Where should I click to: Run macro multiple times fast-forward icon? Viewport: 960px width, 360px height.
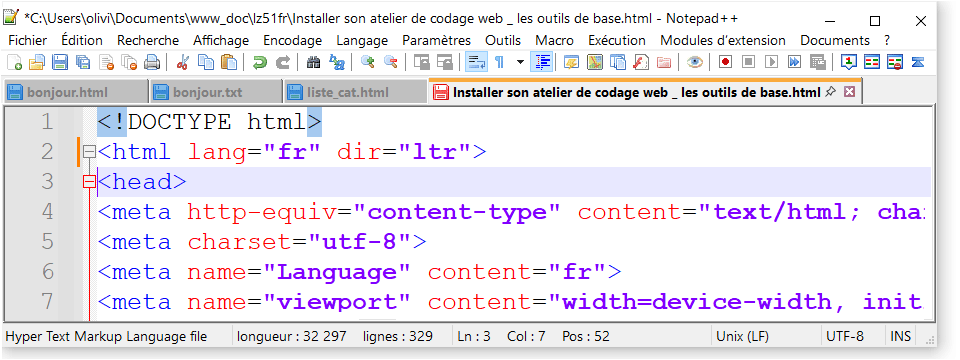coord(794,62)
